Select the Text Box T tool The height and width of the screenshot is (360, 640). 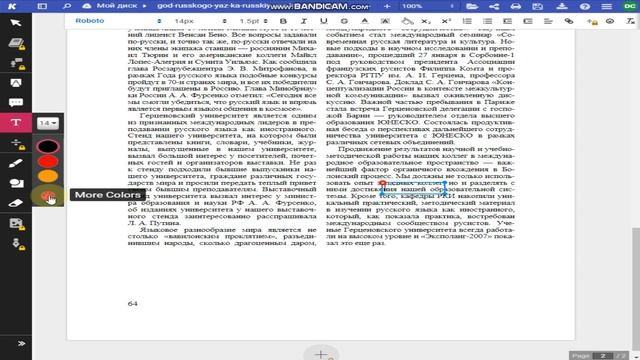(x=16, y=122)
